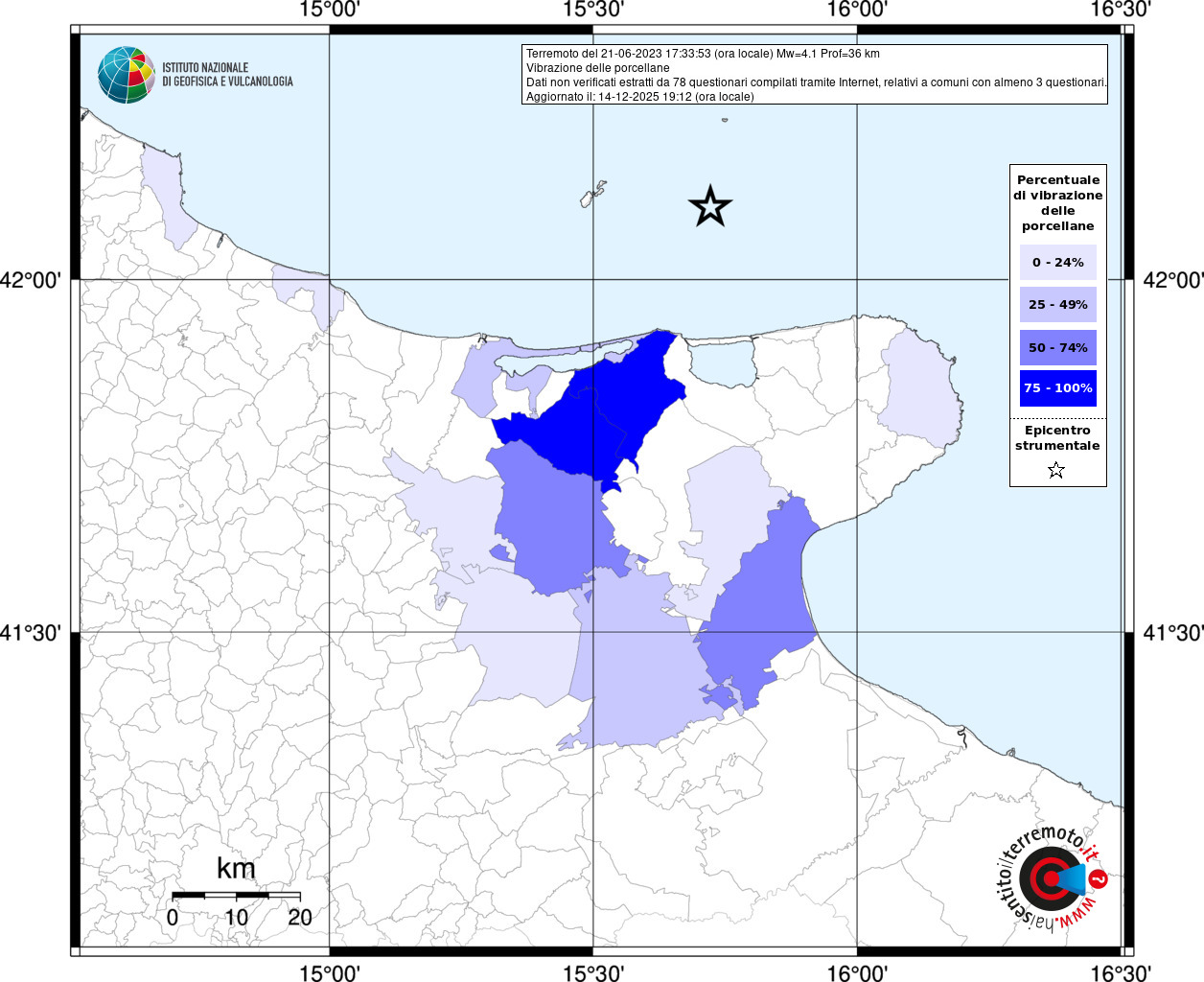The image size is (1204, 982).
Task: Click the 'Epicentro strumentale' legend label
Action: pos(1057,437)
